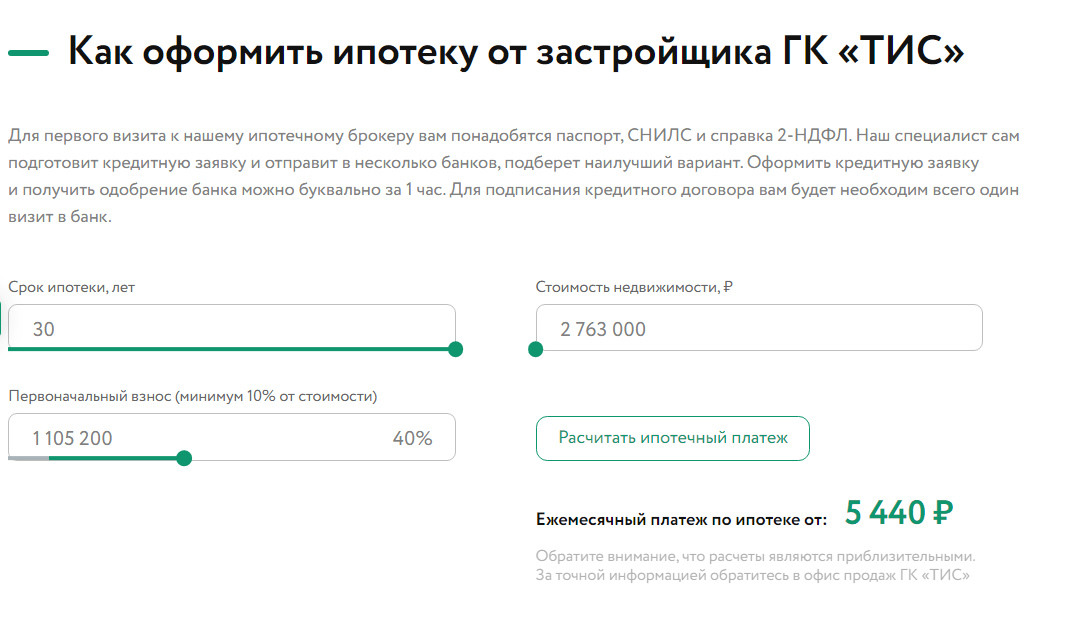This screenshot has width=1069, height=621.
Task: Click the property cost slider handle
Action: [x=535, y=349]
